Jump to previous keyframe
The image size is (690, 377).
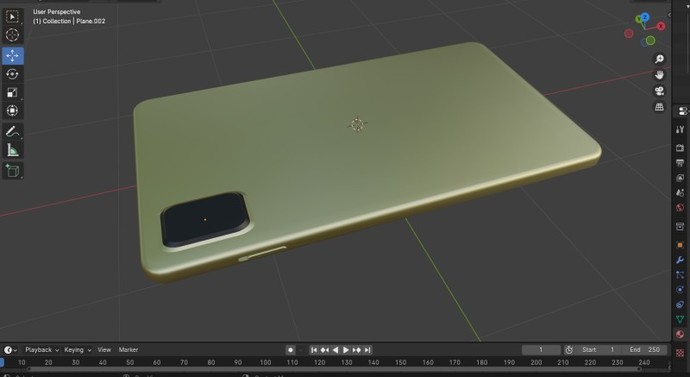point(325,350)
